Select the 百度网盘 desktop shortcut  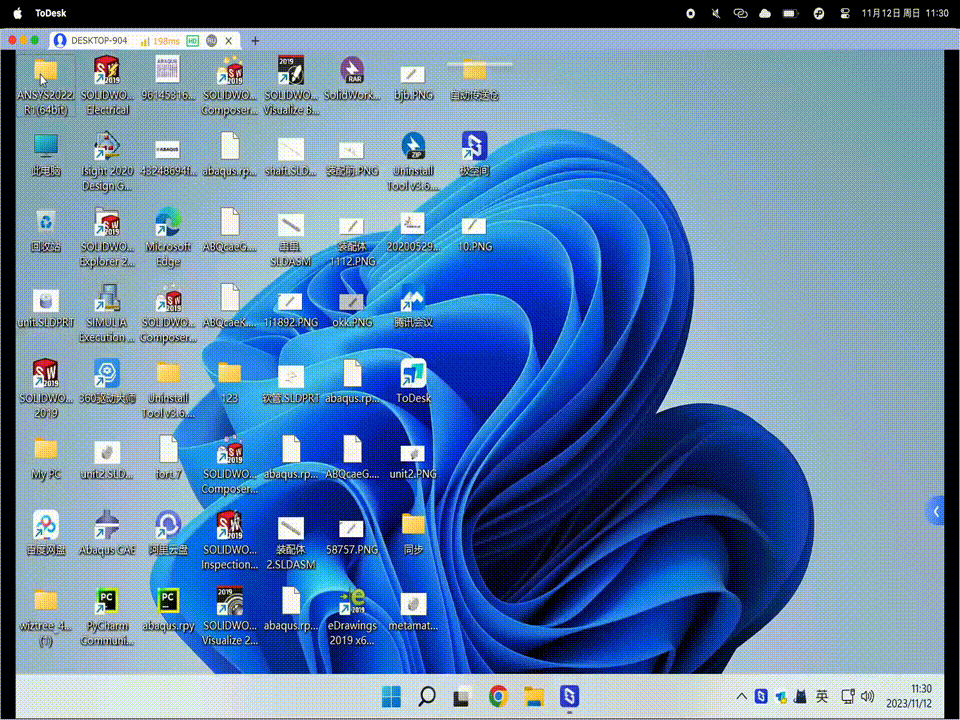coord(46,533)
